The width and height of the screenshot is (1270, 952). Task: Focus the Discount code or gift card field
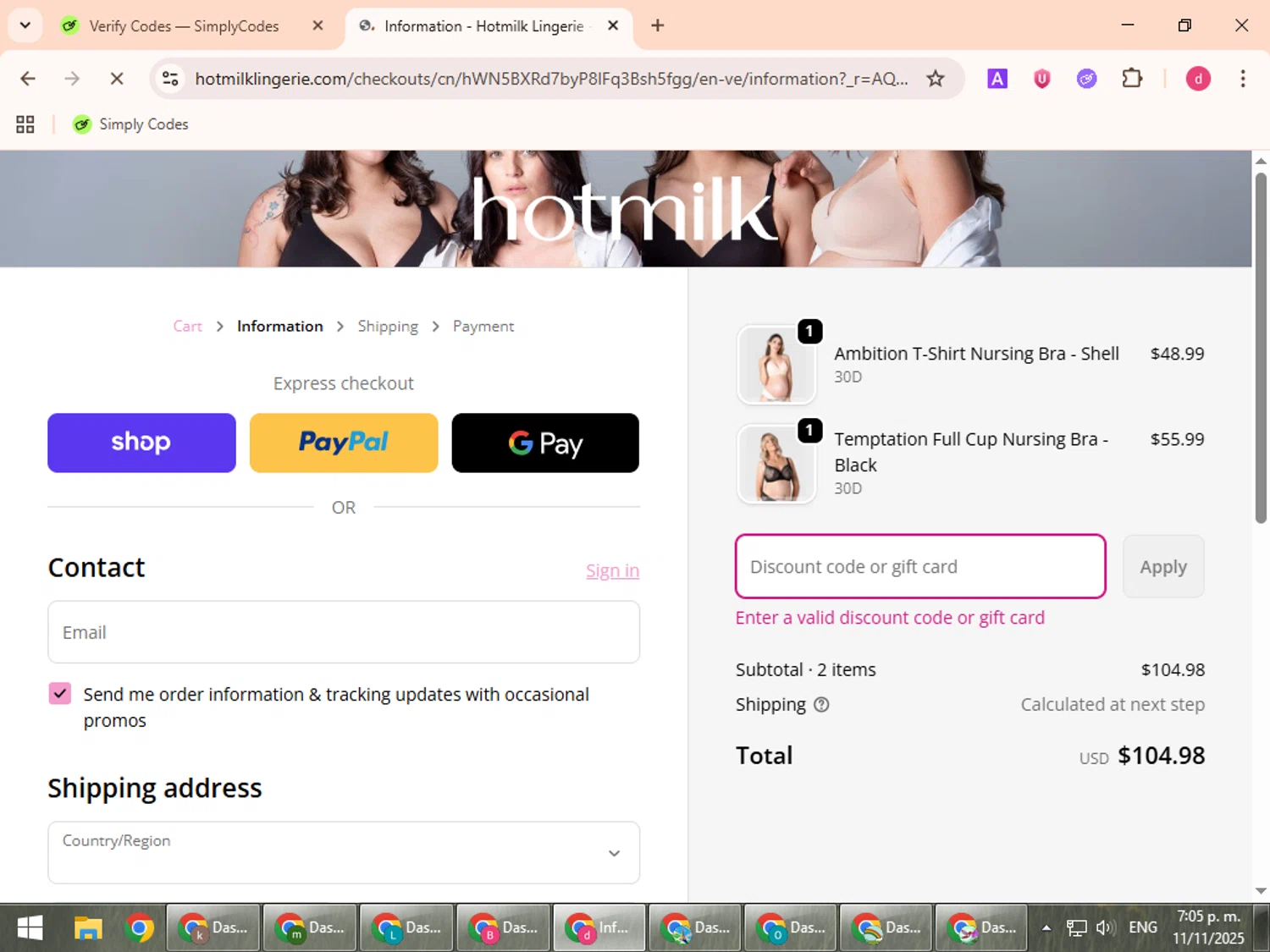coord(920,566)
